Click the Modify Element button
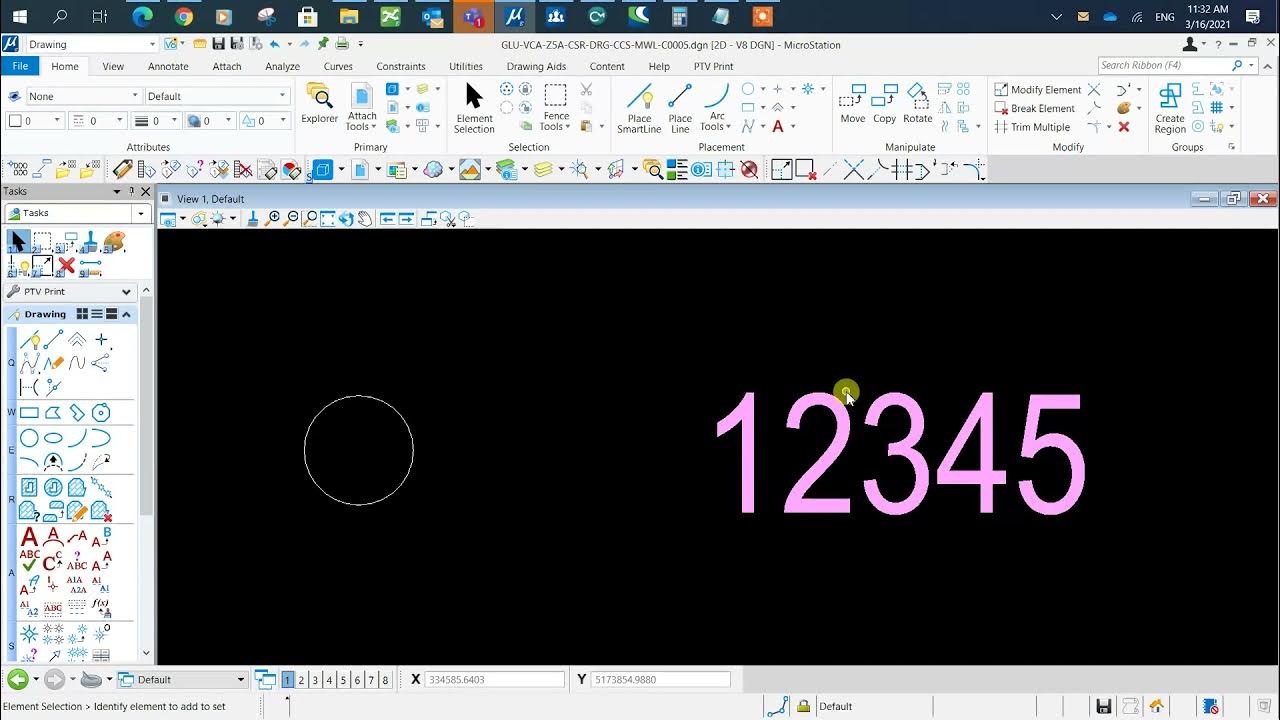1280x720 pixels. (x=1038, y=90)
